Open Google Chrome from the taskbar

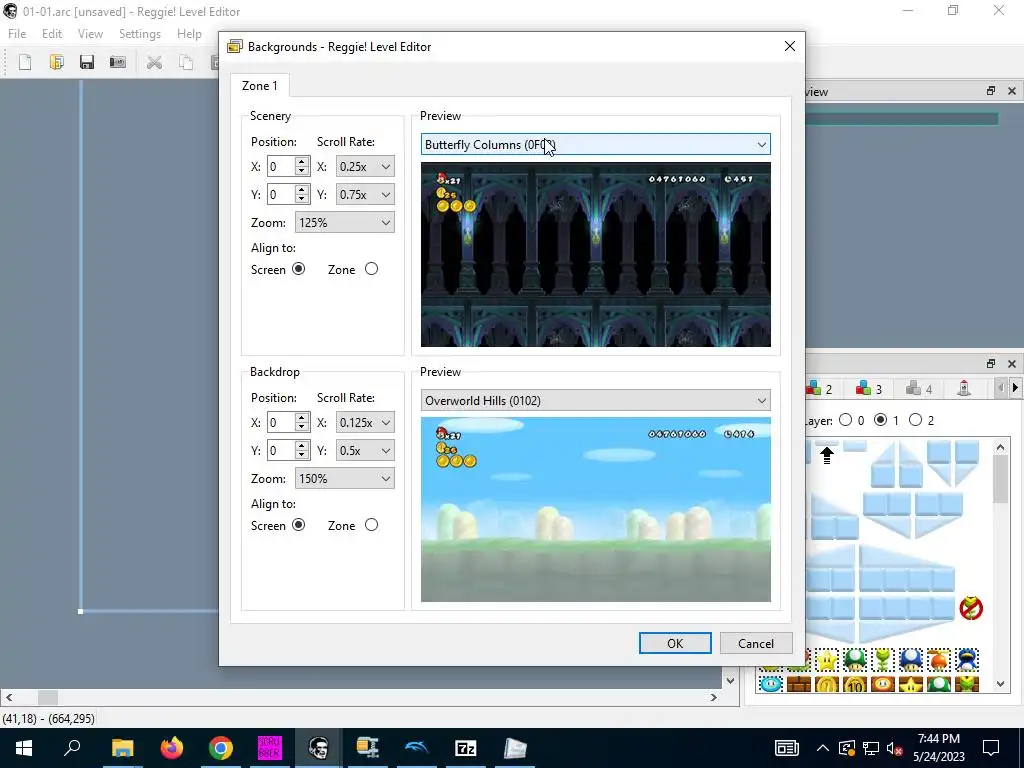pos(221,748)
